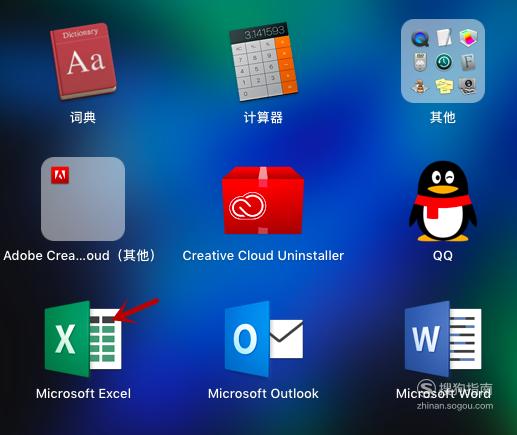Click the 计算器 label
The height and width of the screenshot is (435, 517).
click(x=263, y=117)
